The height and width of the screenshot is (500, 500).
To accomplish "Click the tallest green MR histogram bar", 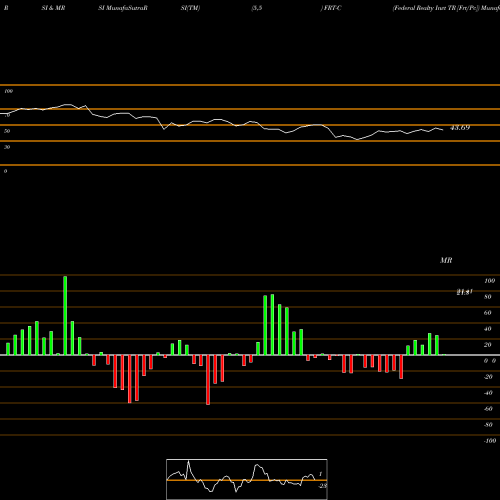I will pyautogui.click(x=65, y=315).
